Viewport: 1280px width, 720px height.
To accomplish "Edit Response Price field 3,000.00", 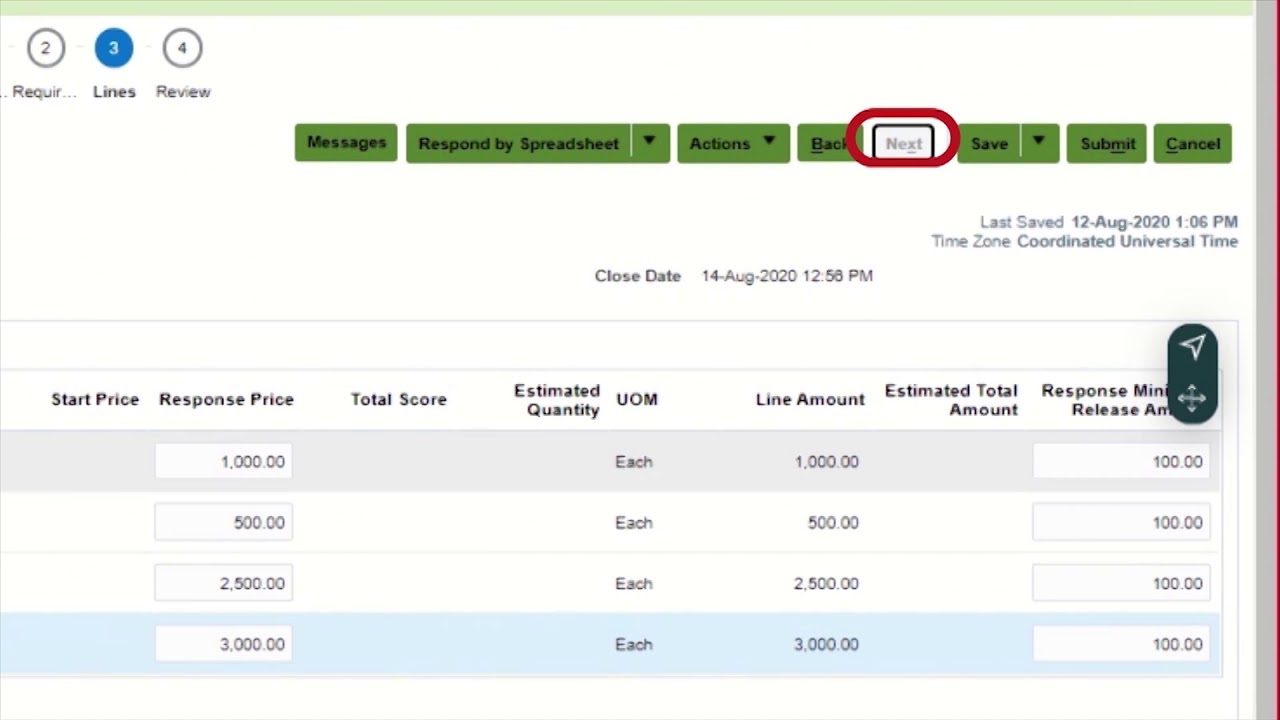I will click(x=223, y=644).
